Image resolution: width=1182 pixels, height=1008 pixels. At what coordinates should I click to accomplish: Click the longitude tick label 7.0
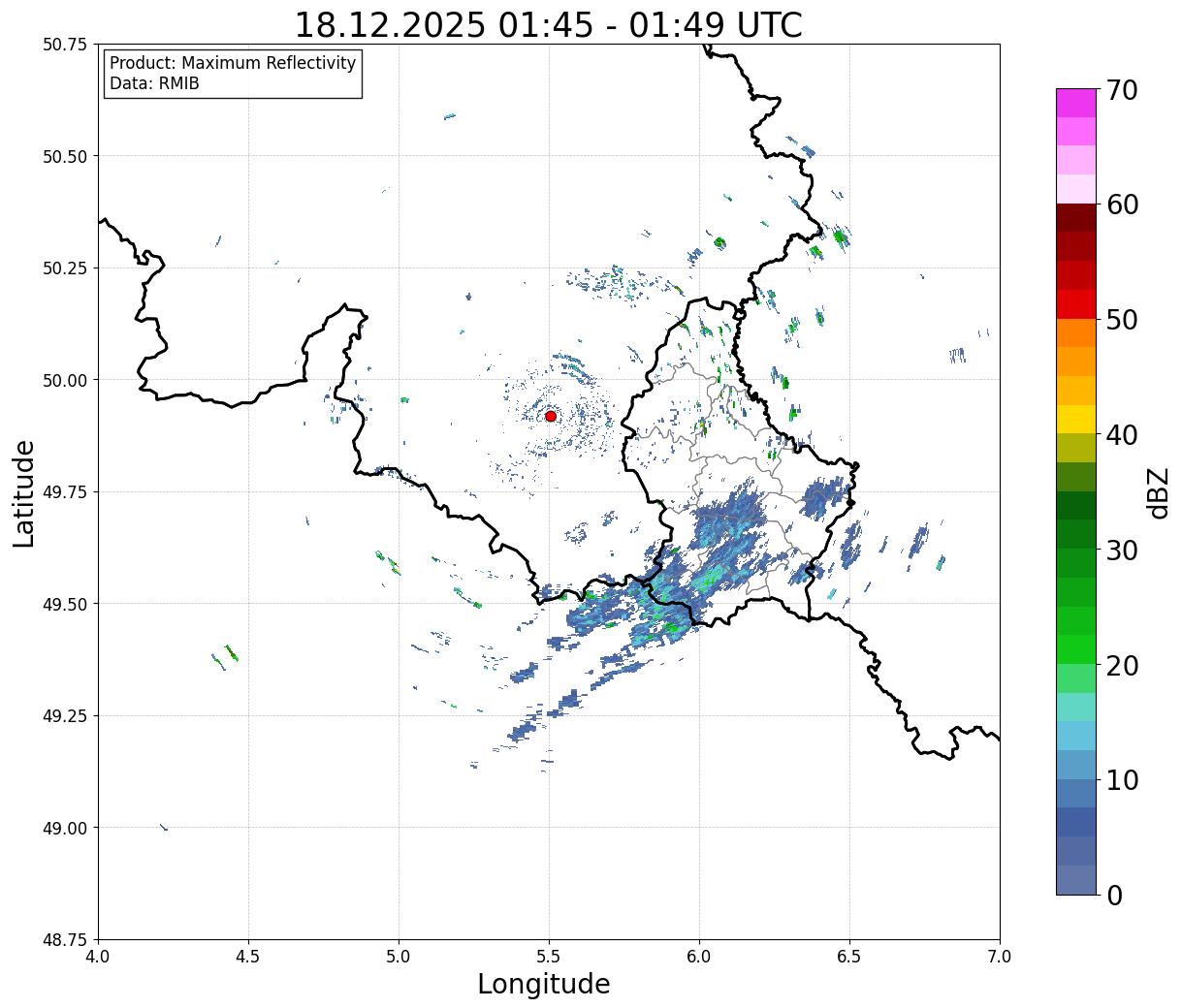coord(1000,957)
